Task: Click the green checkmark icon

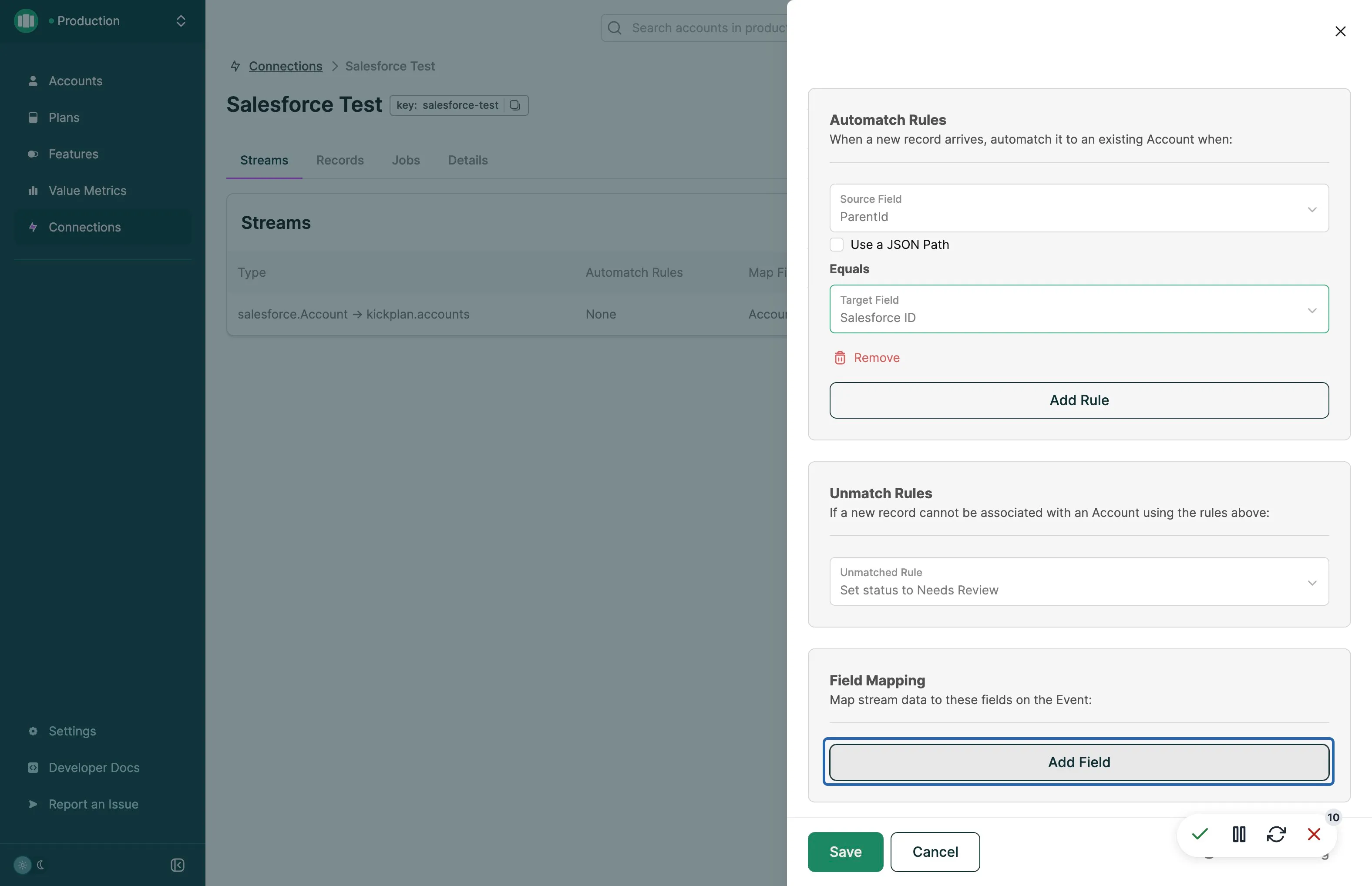Action: click(1200, 834)
